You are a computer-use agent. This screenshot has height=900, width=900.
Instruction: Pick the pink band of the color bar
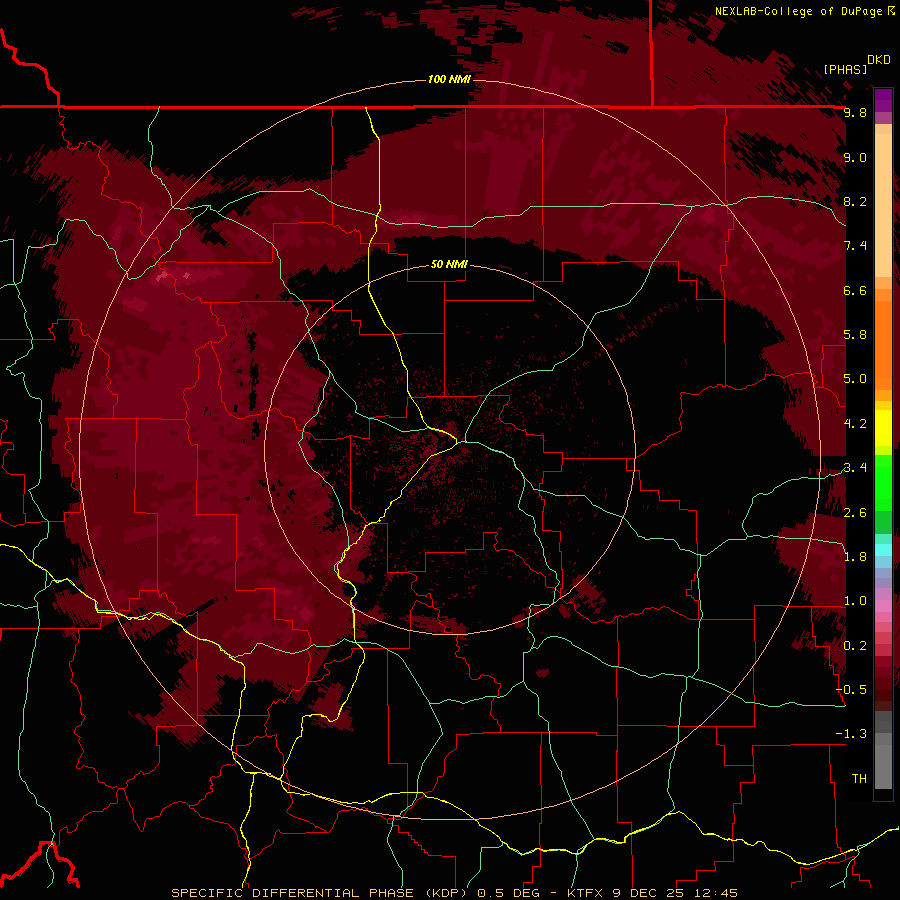click(x=883, y=606)
